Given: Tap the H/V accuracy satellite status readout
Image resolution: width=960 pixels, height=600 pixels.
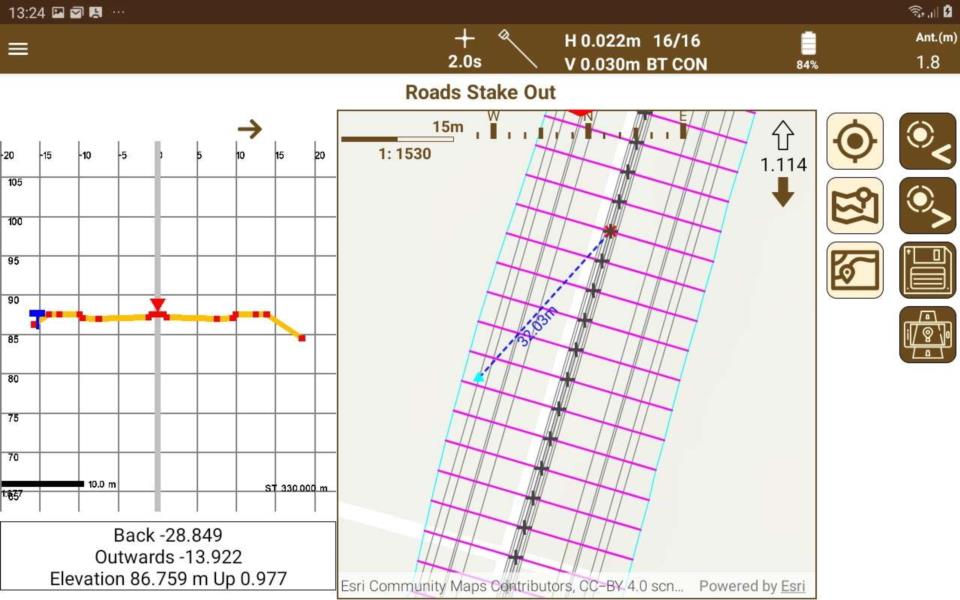Looking at the screenshot, I should point(635,52).
